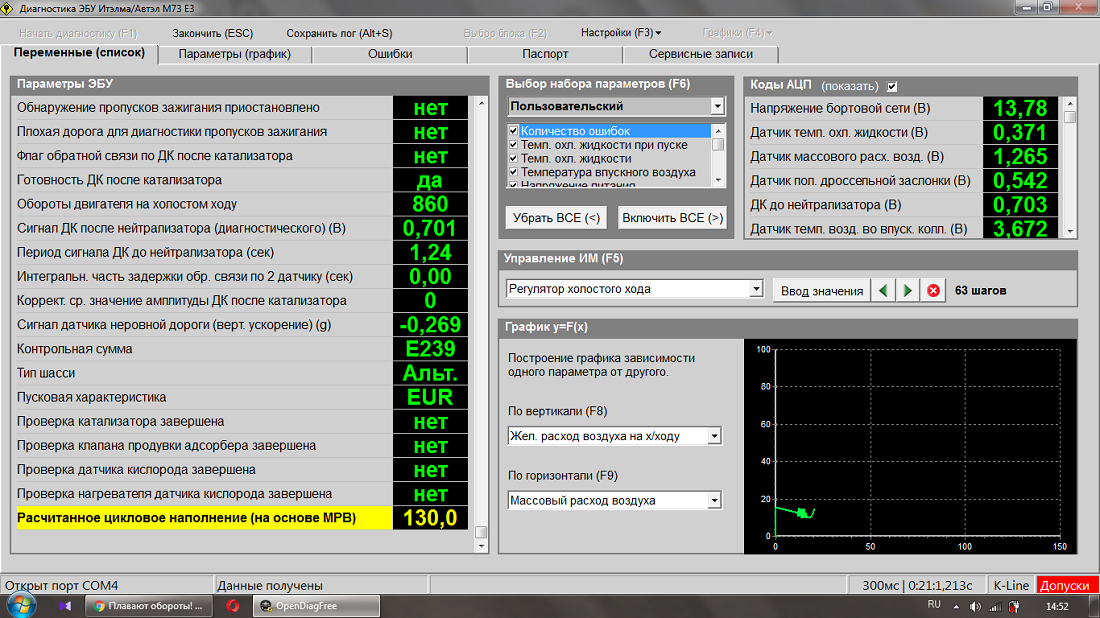Uncheck 'Количество ошибок' in the parameter list

point(514,131)
